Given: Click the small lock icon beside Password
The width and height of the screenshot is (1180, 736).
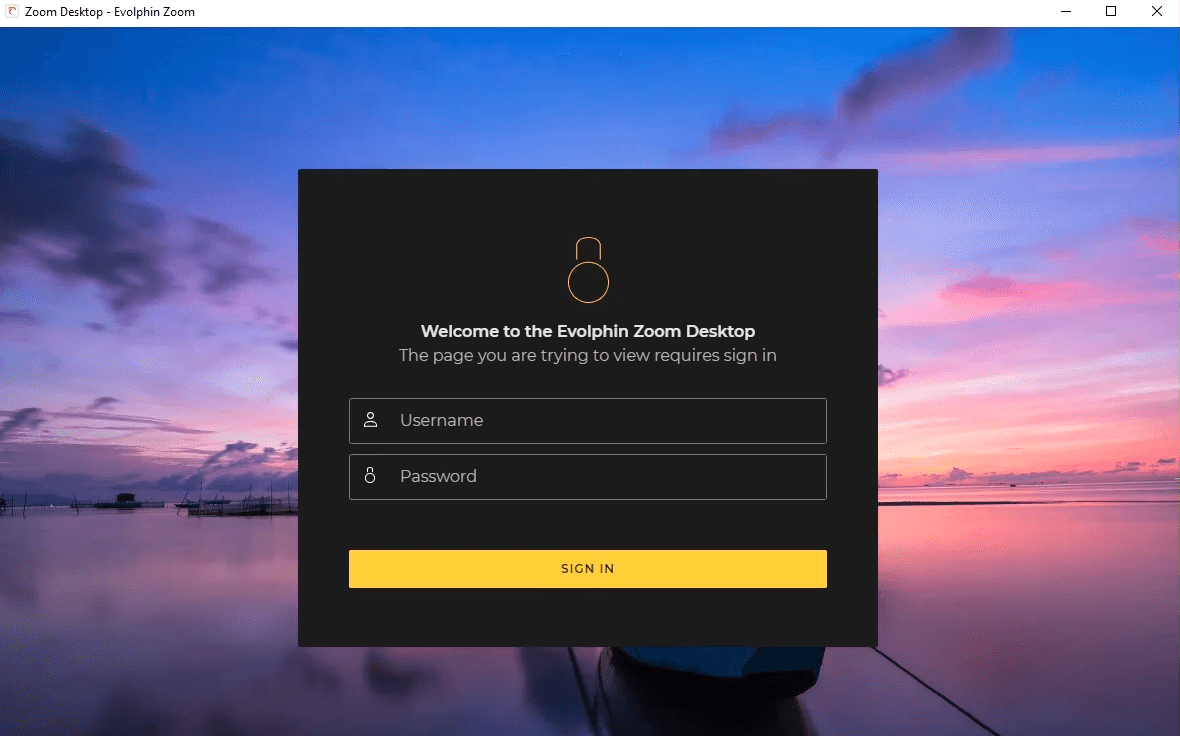Looking at the screenshot, I should tap(370, 476).
